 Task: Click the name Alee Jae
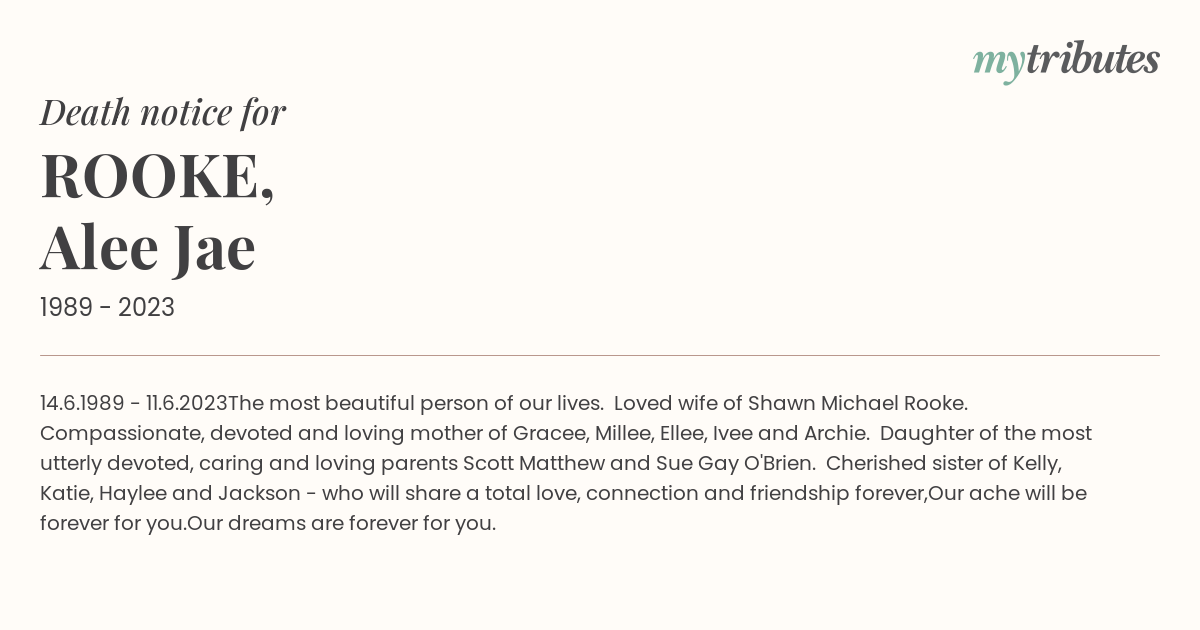click(148, 247)
